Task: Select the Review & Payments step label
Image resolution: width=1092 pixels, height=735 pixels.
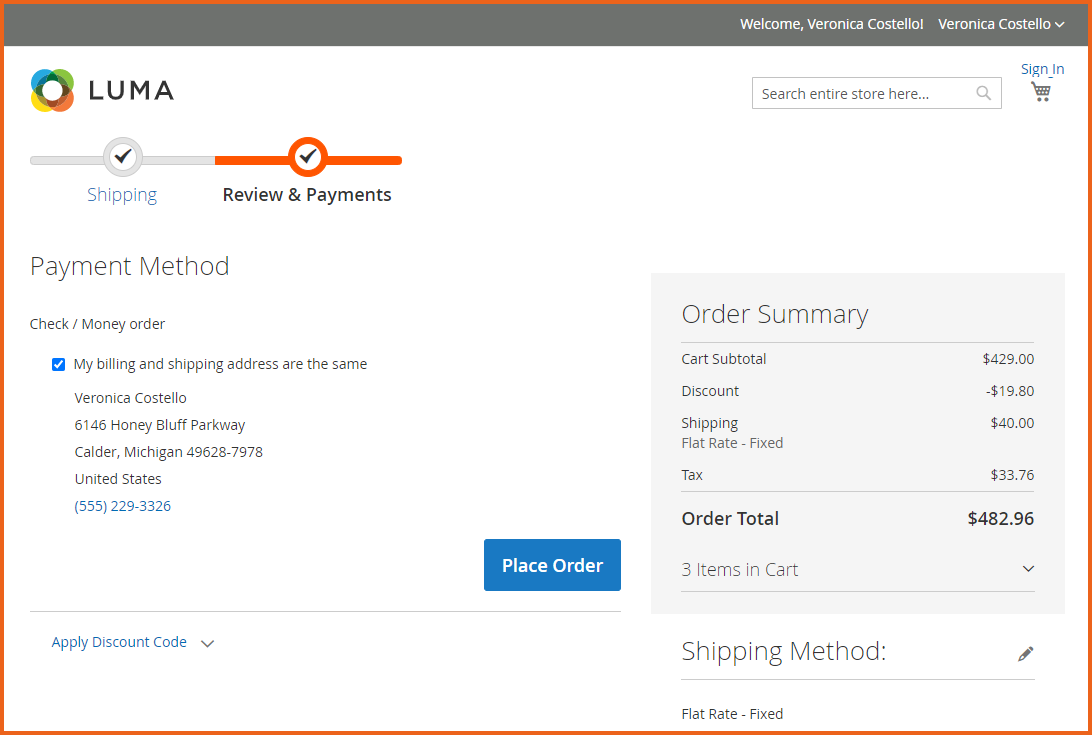Action: 307,194
